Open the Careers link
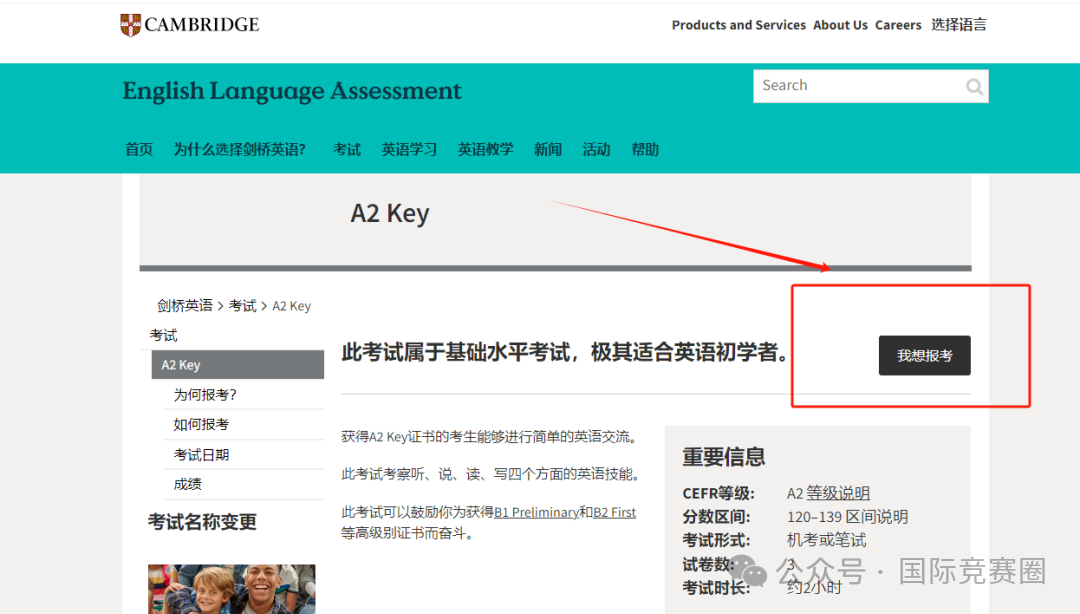The height and width of the screenshot is (614, 1080). coord(898,25)
